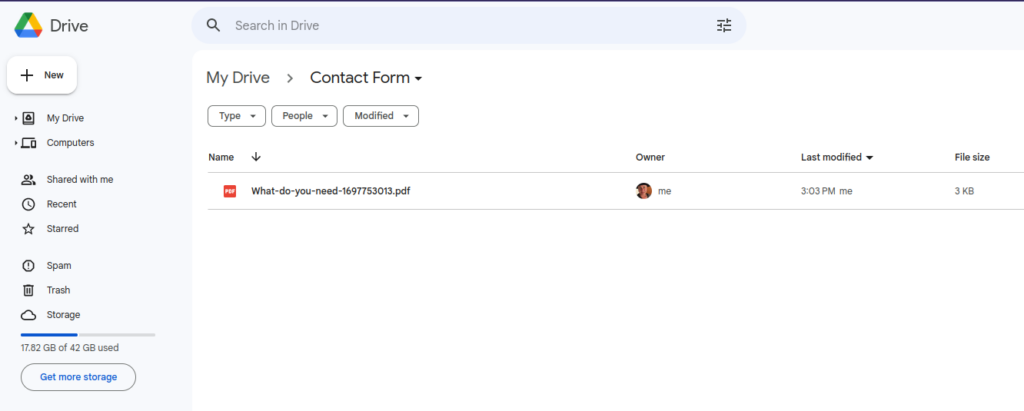Click the Starred star icon
The height and width of the screenshot is (411, 1024).
point(28,229)
